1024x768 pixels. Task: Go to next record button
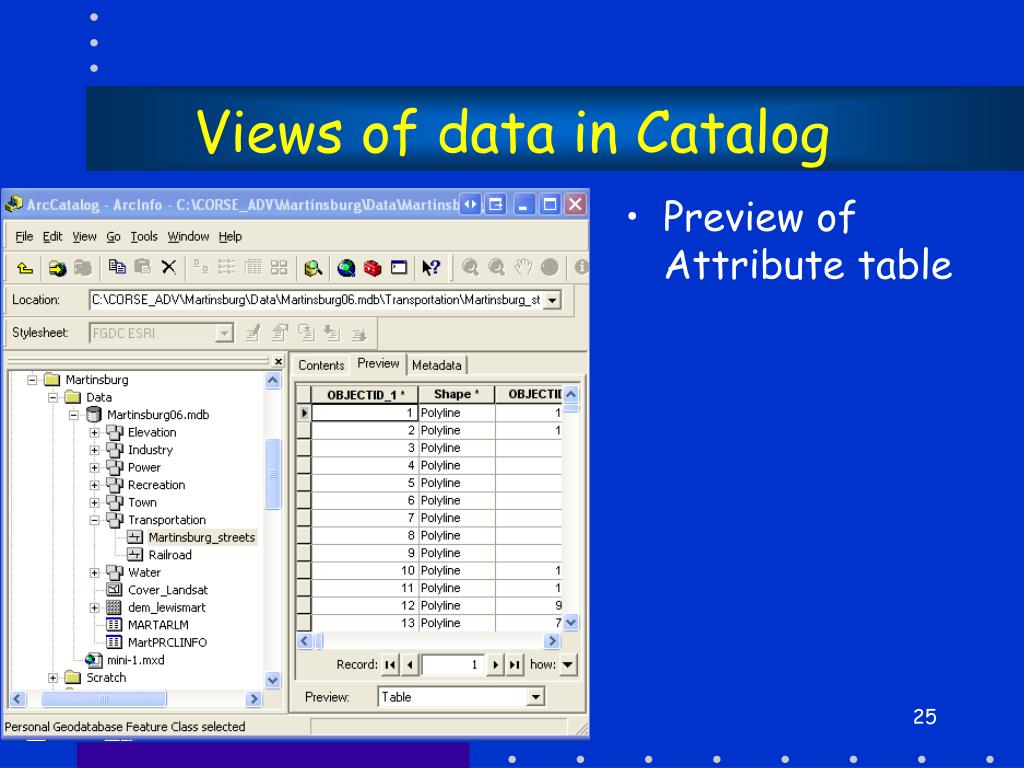[x=496, y=665]
